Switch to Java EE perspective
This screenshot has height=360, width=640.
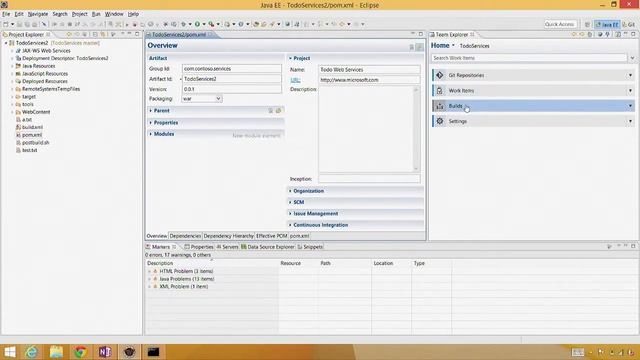point(607,24)
